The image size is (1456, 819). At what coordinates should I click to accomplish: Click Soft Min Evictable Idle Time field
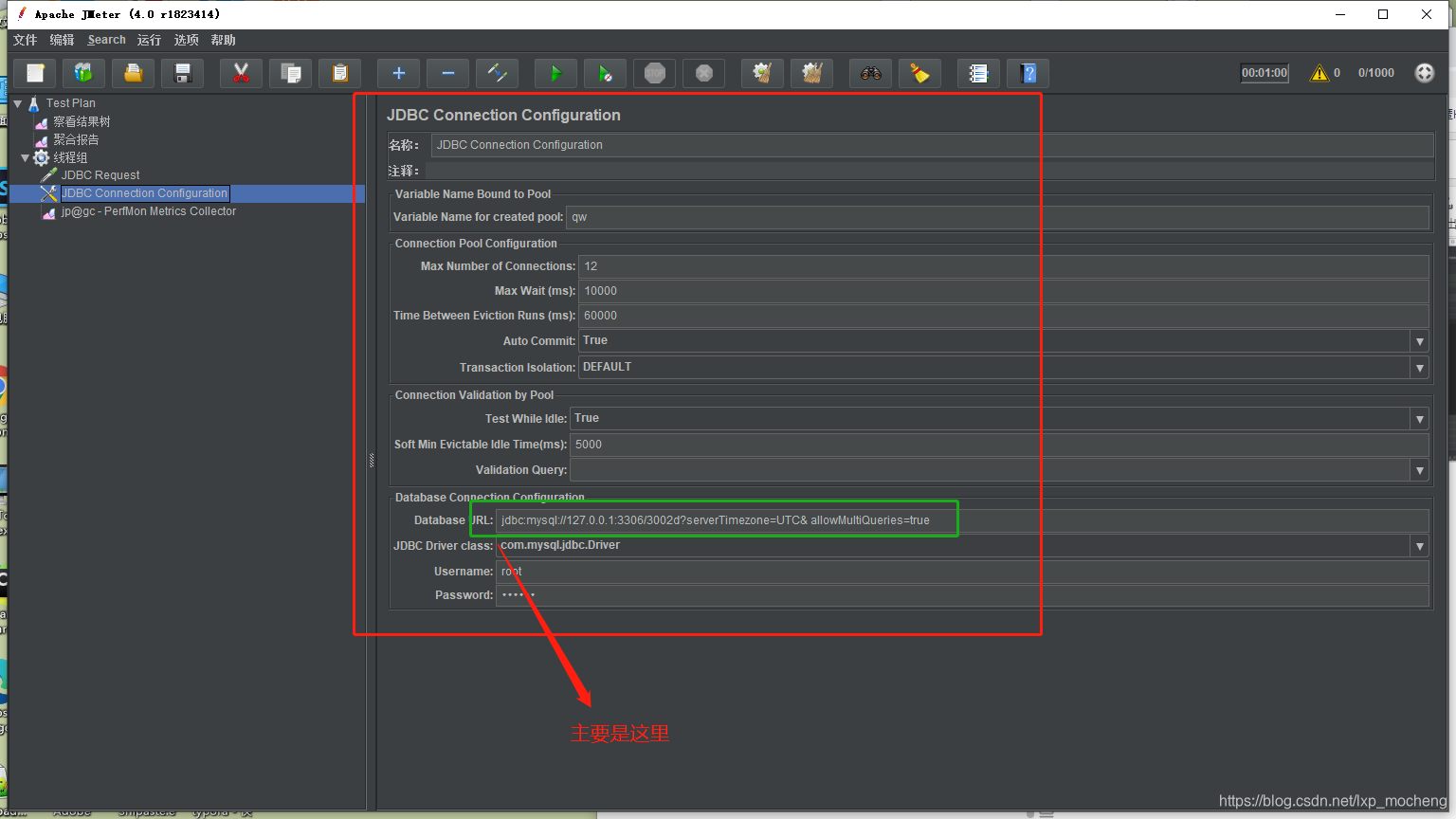point(999,445)
